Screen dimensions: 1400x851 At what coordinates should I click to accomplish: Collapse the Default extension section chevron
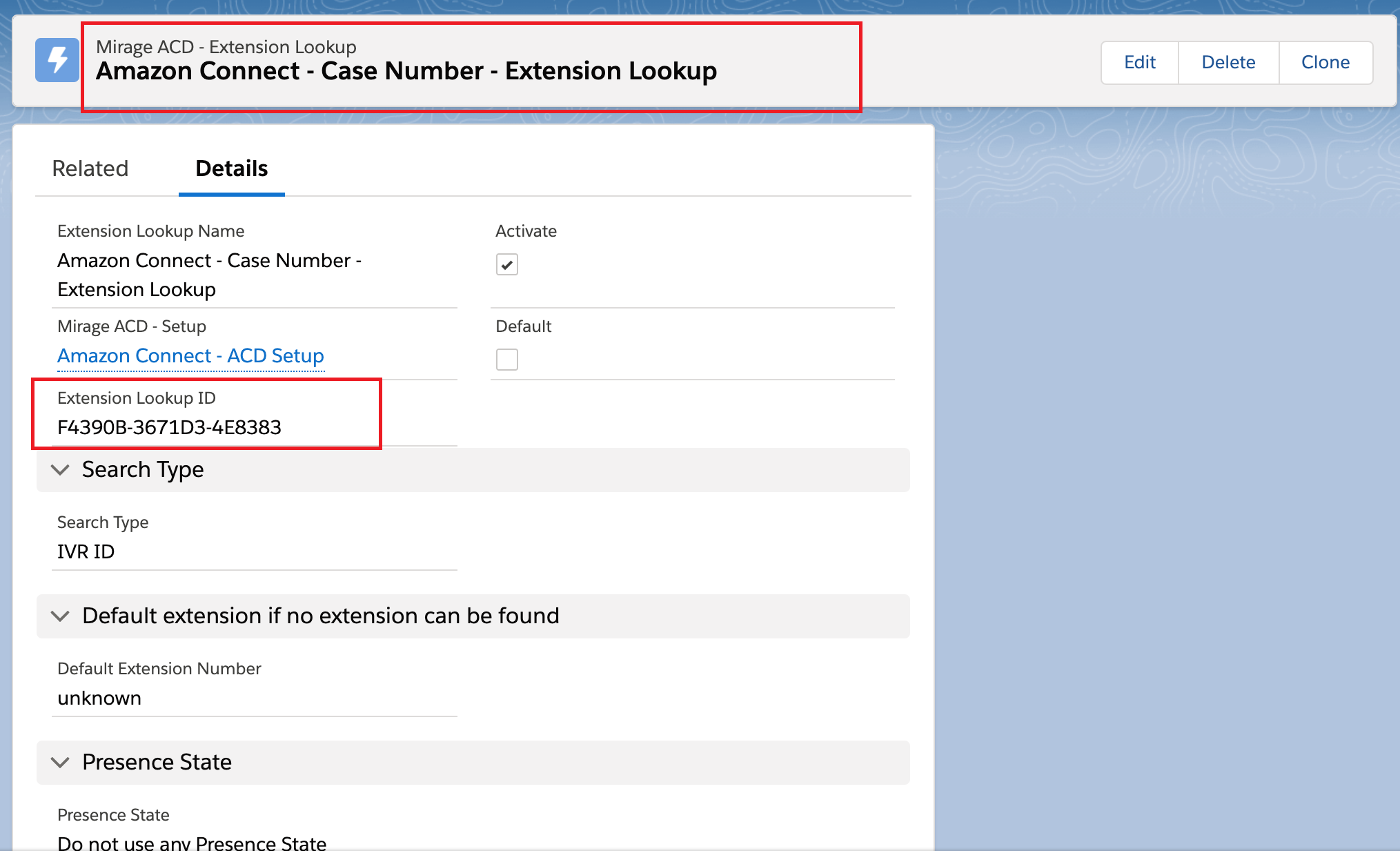tap(61, 616)
